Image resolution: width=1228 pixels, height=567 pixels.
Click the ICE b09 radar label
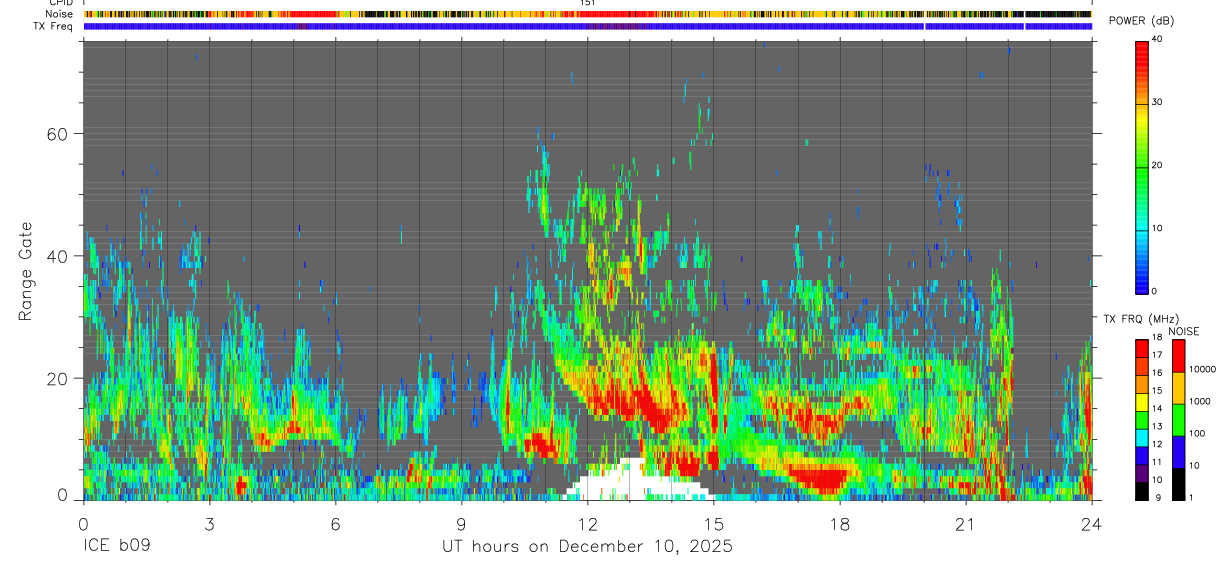pyautogui.click(x=115, y=547)
